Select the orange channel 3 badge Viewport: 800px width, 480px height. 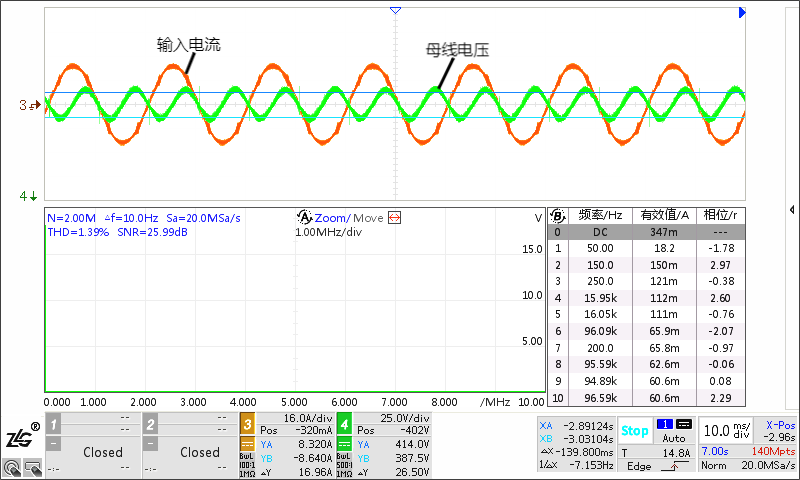246,422
